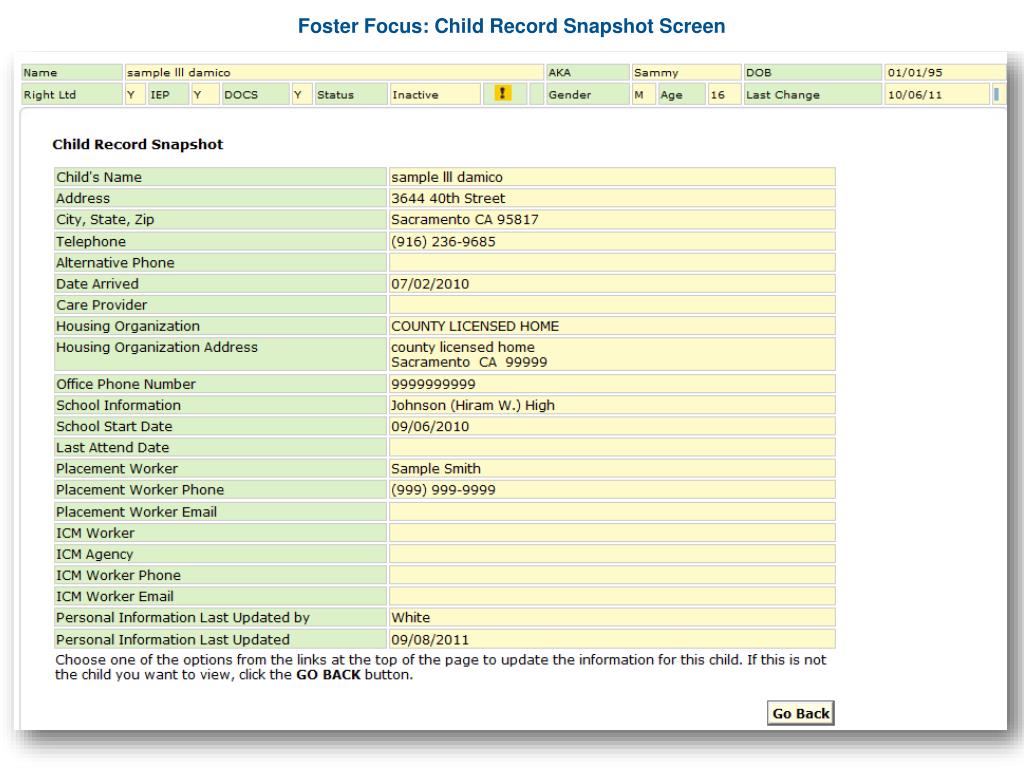The height and width of the screenshot is (768, 1024).
Task: Click last updated date 09/08/2011
Action: [430, 639]
